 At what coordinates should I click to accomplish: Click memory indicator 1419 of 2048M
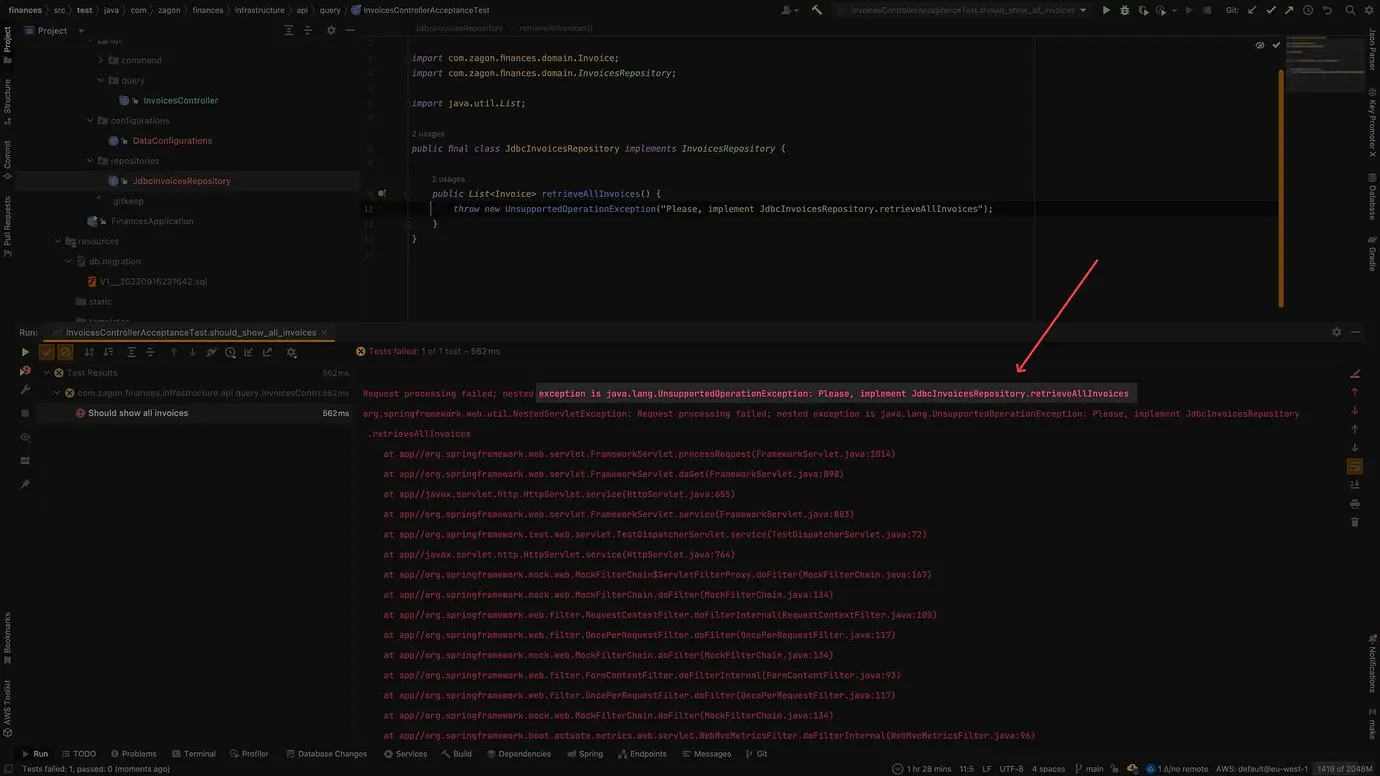click(x=1345, y=769)
